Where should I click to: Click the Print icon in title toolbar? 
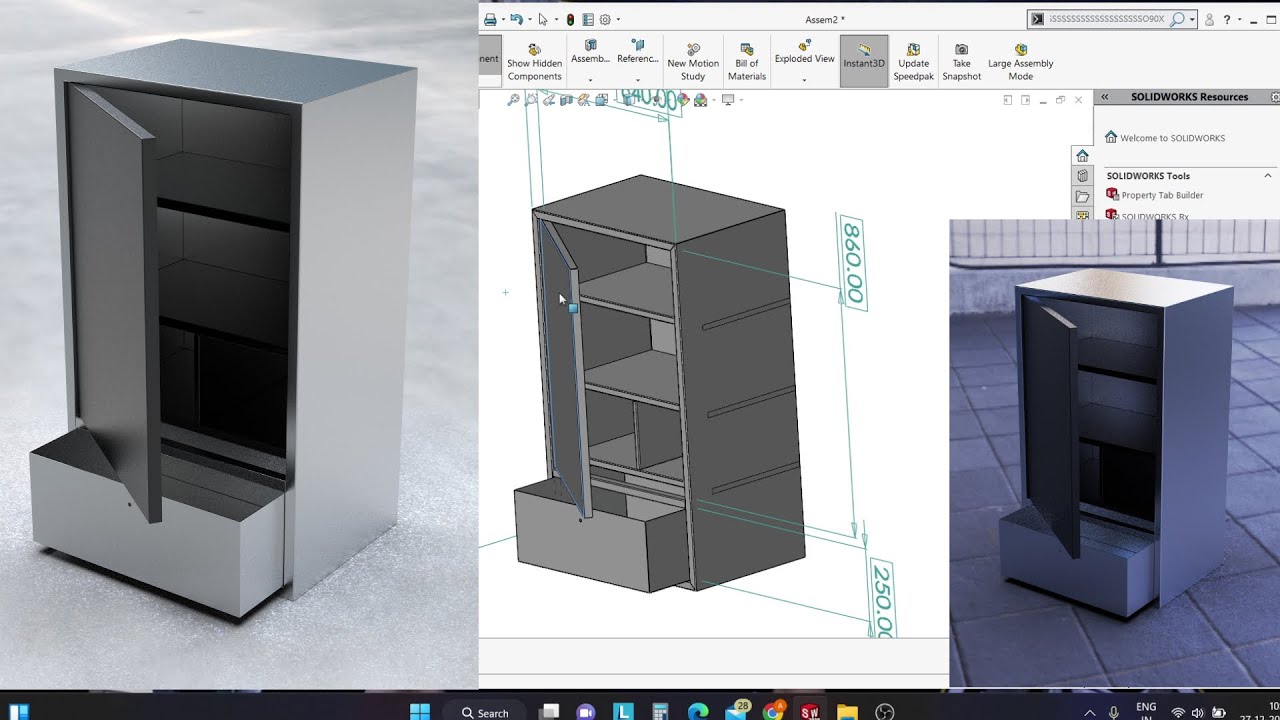[x=490, y=19]
